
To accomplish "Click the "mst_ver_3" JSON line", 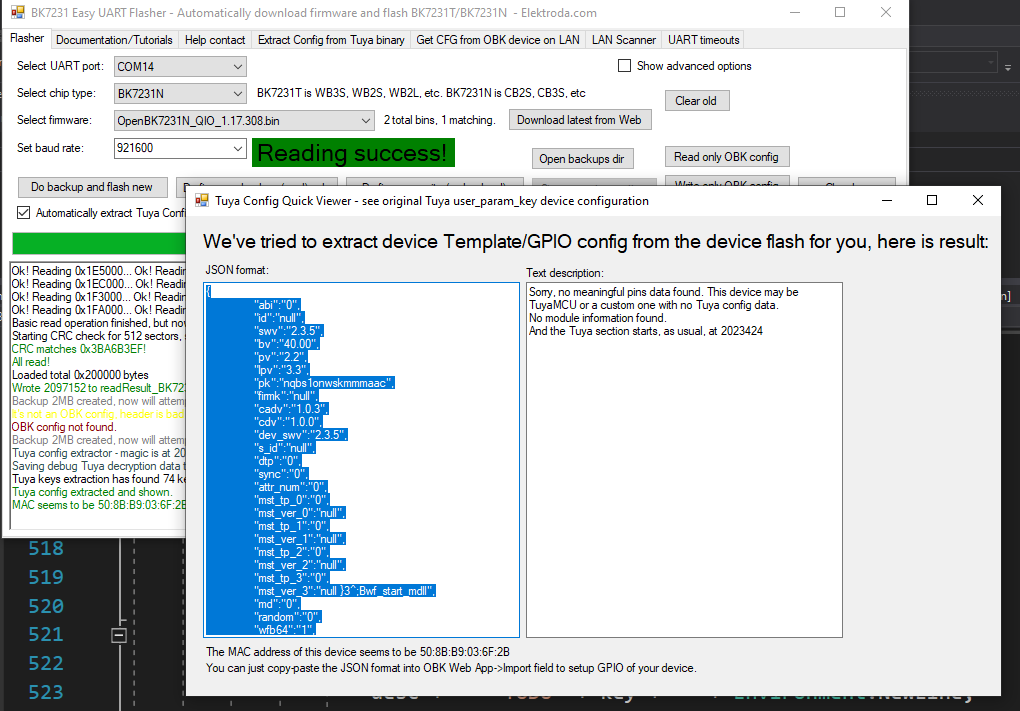I will click(x=344, y=591).
